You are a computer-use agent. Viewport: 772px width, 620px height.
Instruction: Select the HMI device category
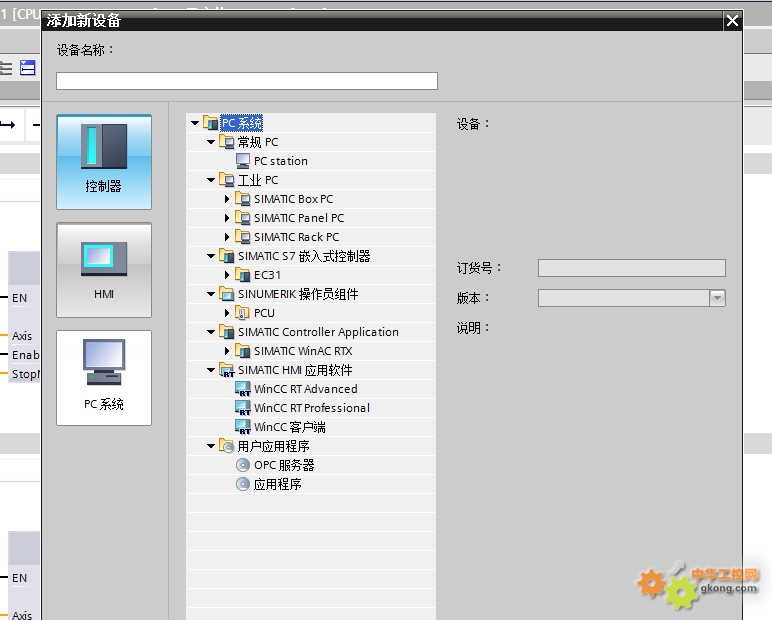pyautogui.click(x=104, y=270)
